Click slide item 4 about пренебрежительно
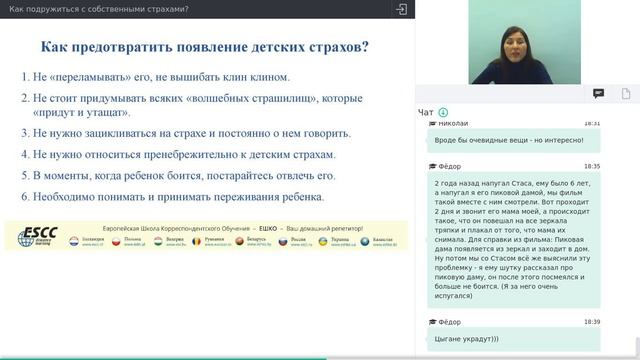 coord(178,155)
